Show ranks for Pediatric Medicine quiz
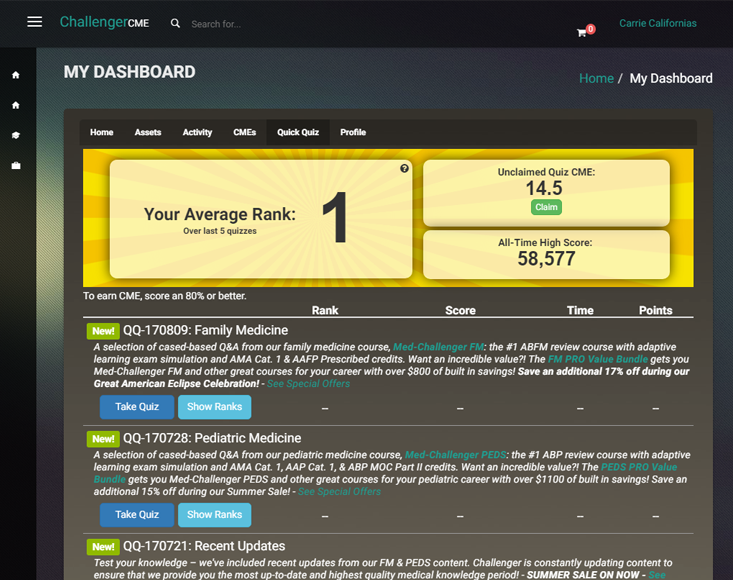Screen dimensions: 733x580 [215, 515]
